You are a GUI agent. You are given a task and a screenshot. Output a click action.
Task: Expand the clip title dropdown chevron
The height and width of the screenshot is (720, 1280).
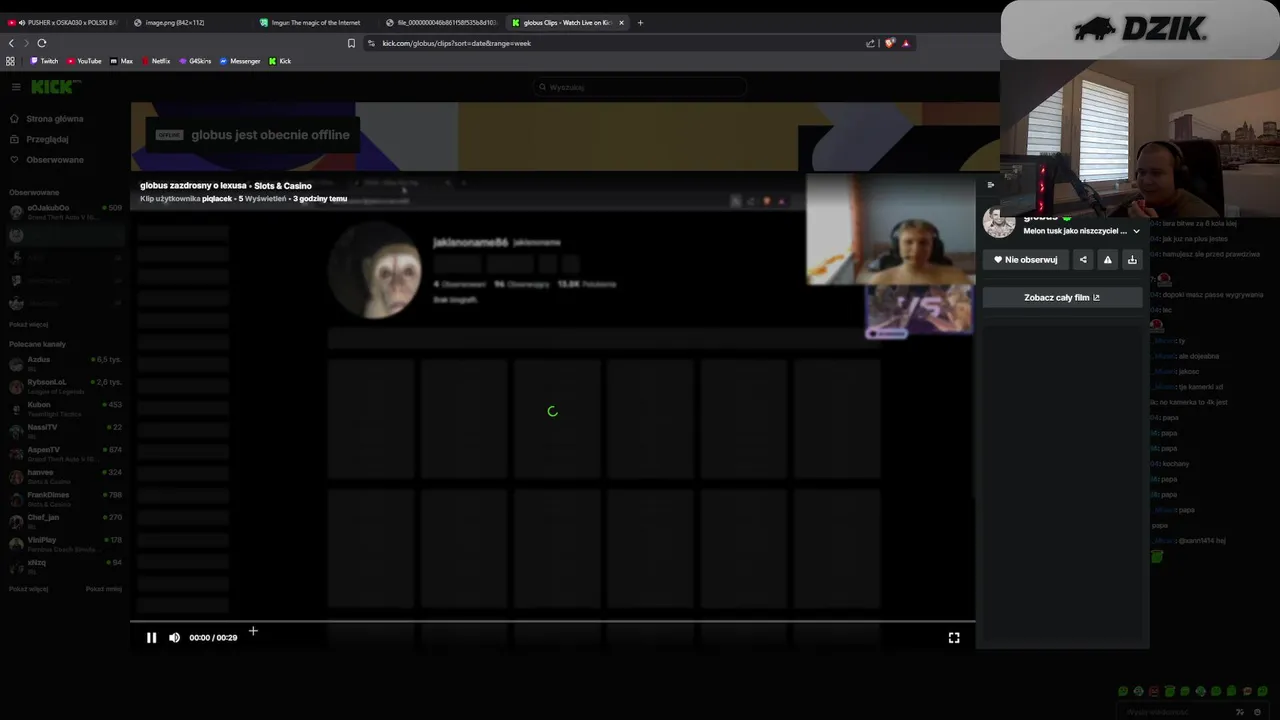[1136, 231]
